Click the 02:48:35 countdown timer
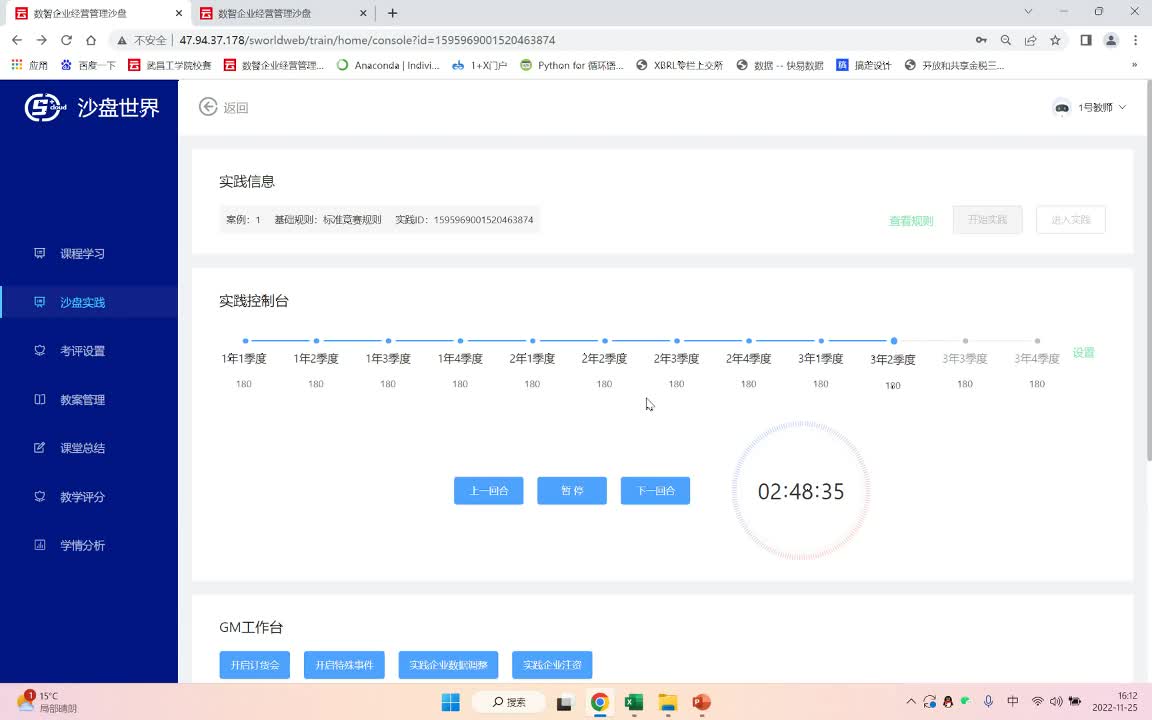 coord(801,491)
